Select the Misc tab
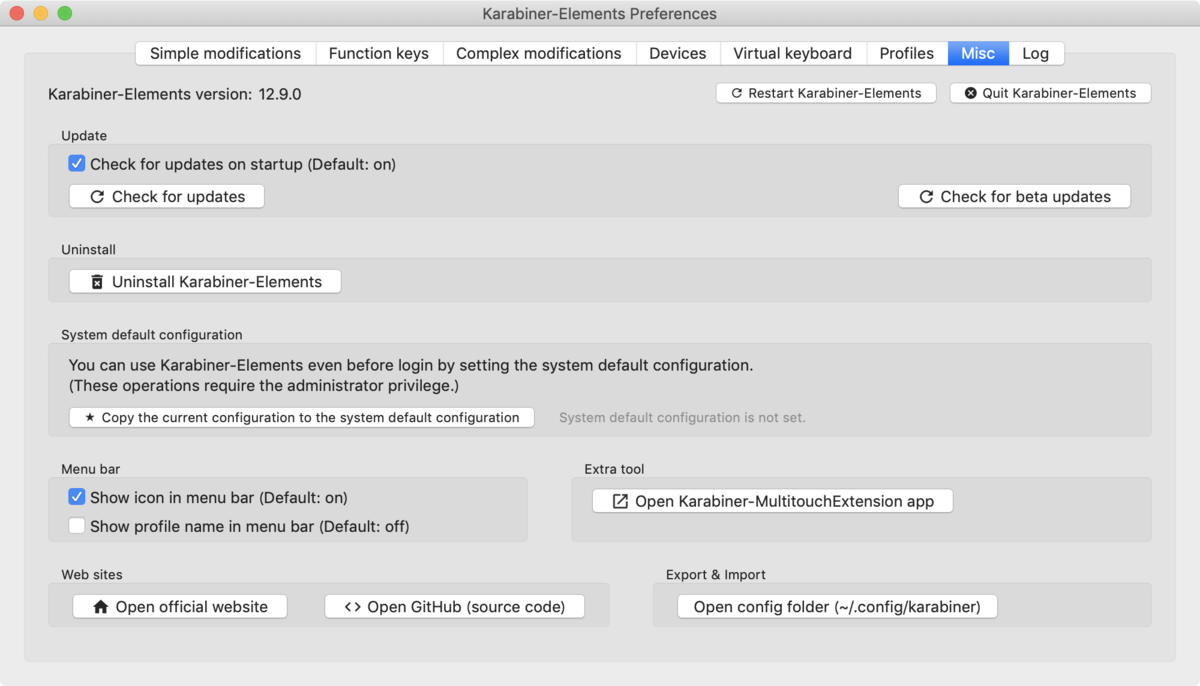 pyautogui.click(x=978, y=53)
